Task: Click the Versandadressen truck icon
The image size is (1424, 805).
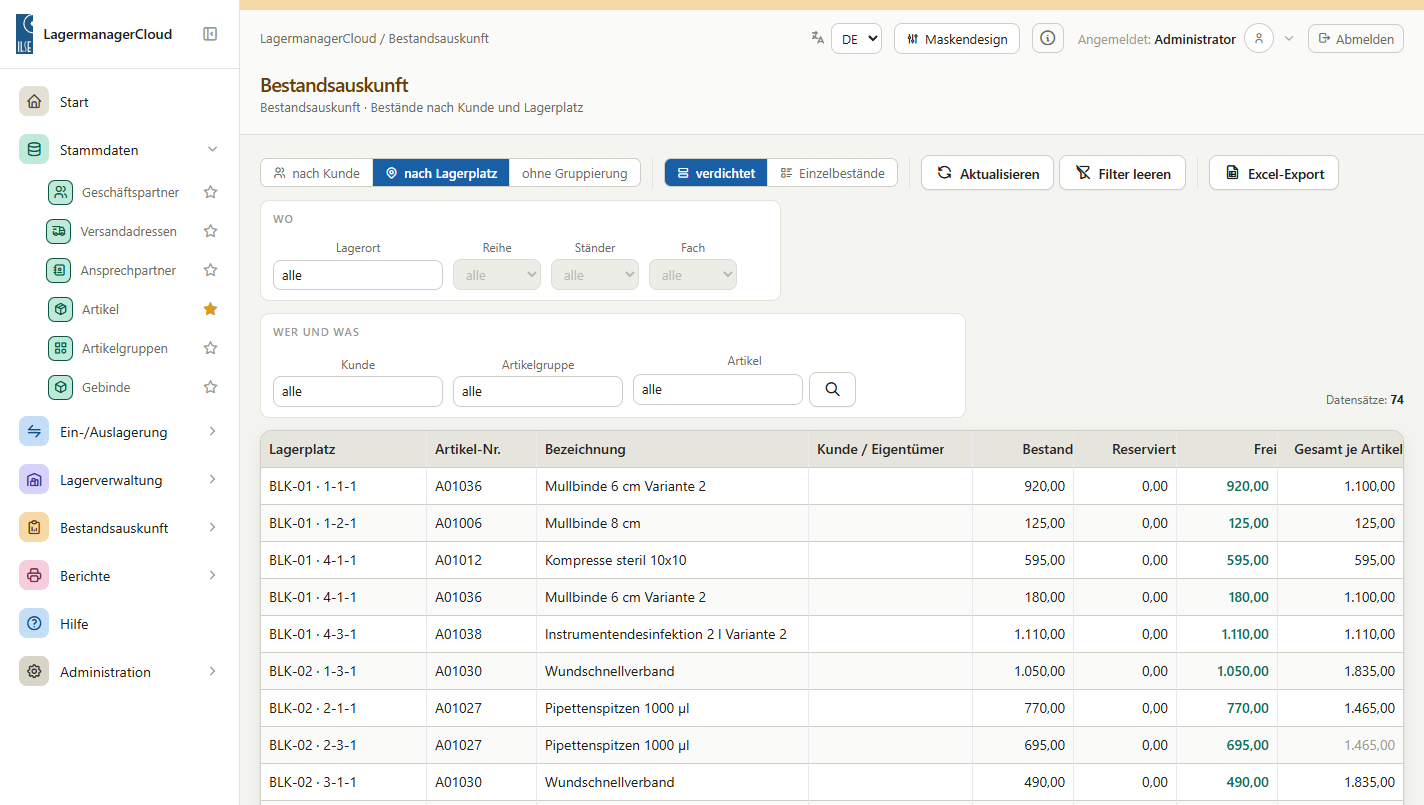Action: [x=60, y=231]
